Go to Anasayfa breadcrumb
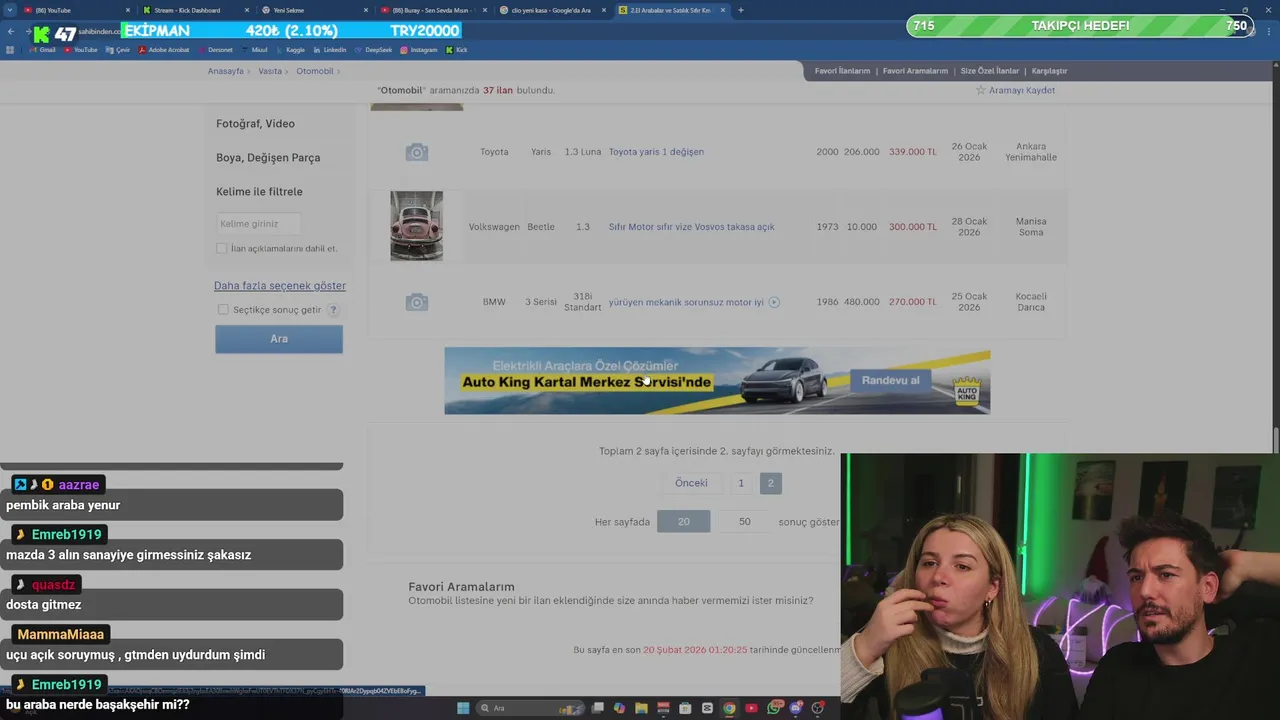Viewport: 1280px width, 720px height. coord(225,71)
